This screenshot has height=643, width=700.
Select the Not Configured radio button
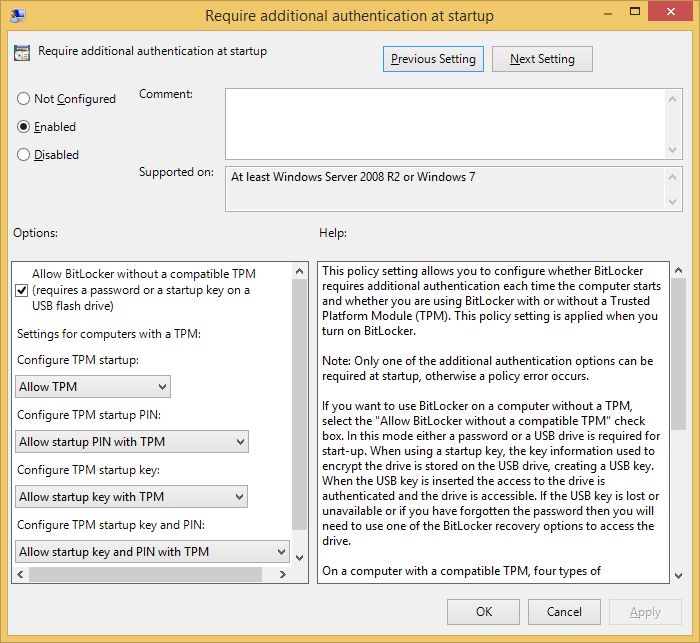(24, 99)
